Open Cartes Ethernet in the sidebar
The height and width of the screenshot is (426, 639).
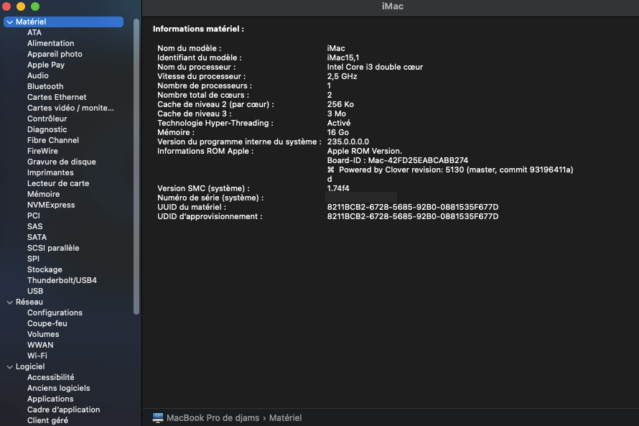[x=57, y=97]
